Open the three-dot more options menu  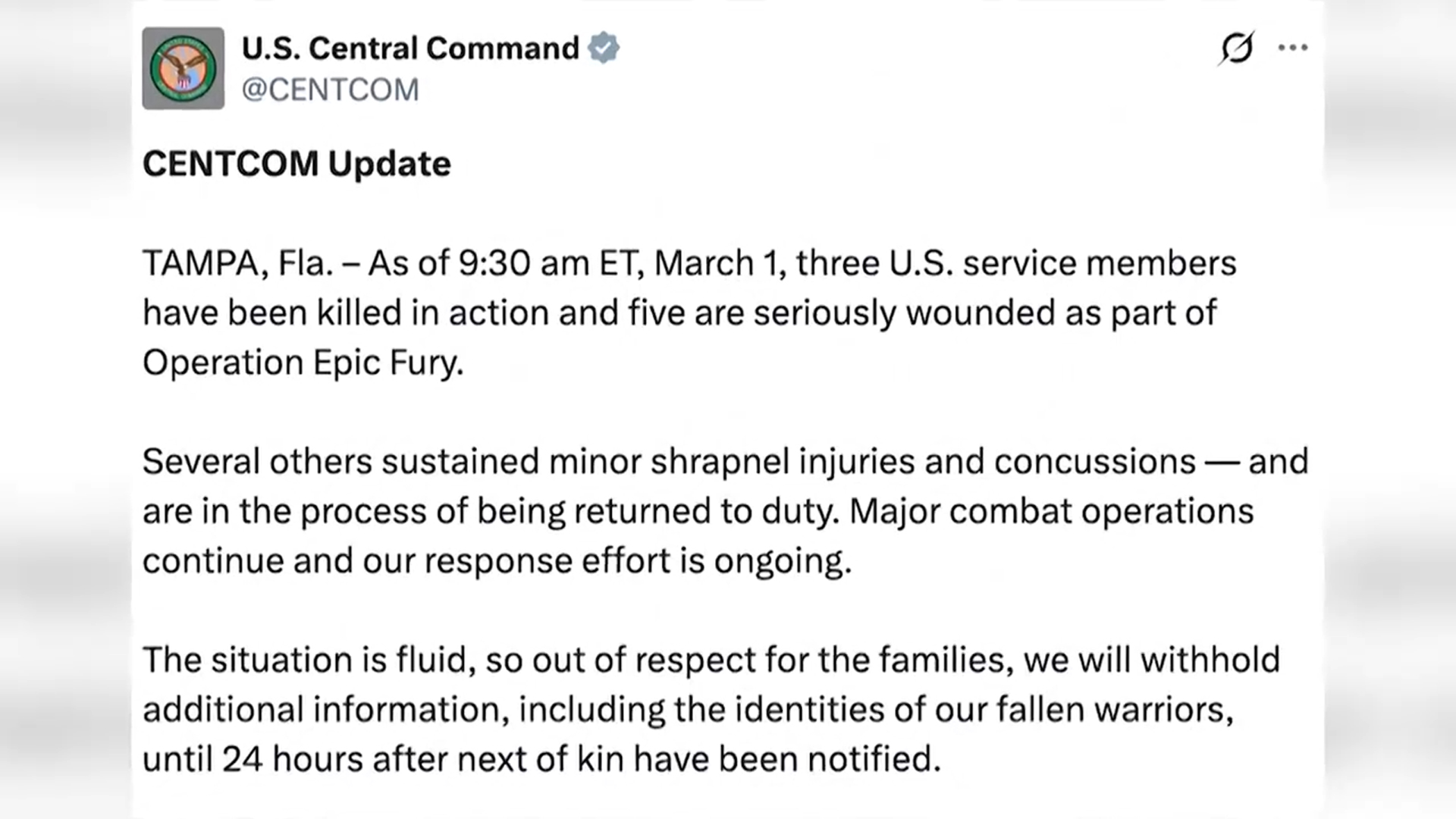click(1292, 48)
